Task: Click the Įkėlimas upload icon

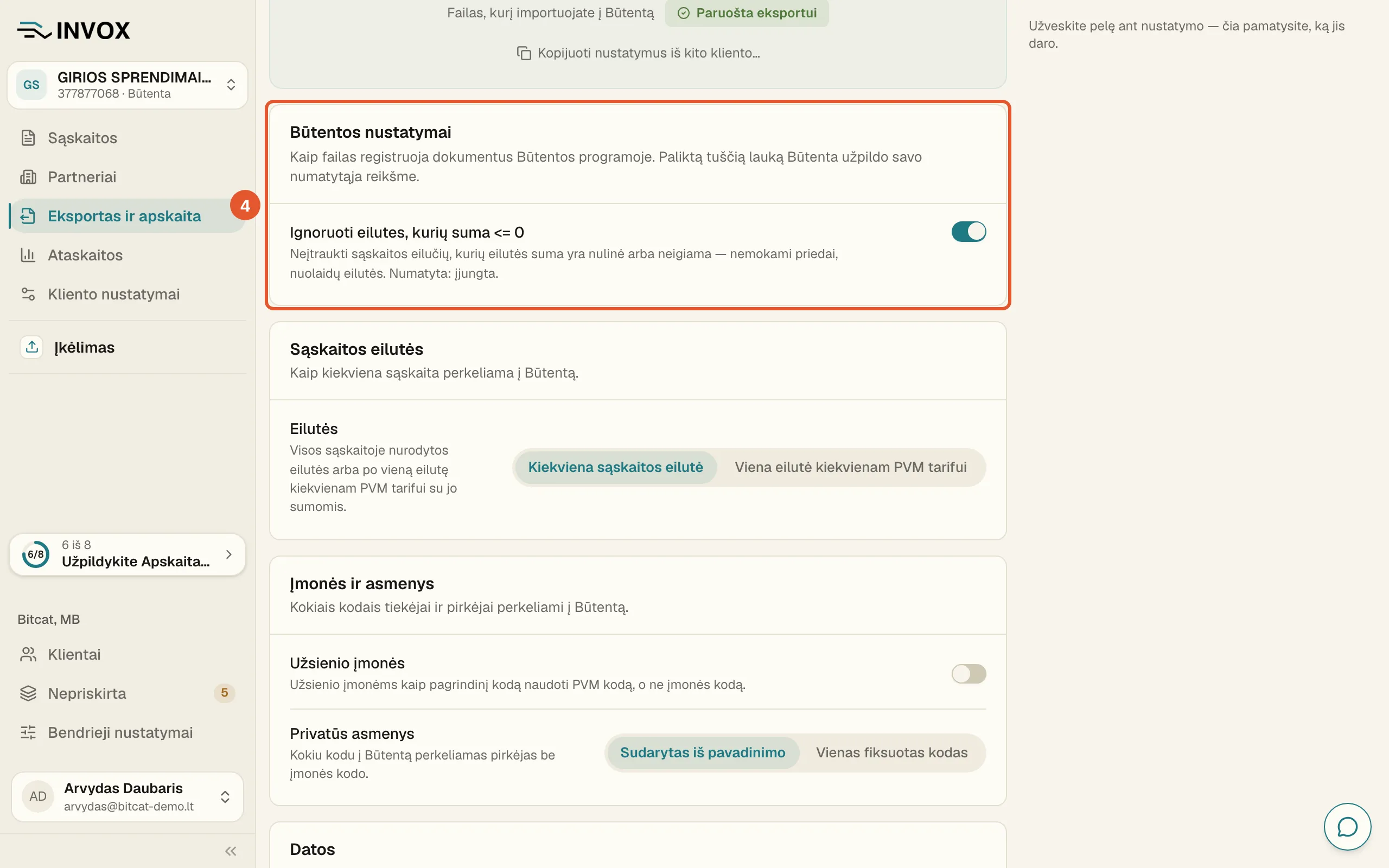Action: [31, 347]
